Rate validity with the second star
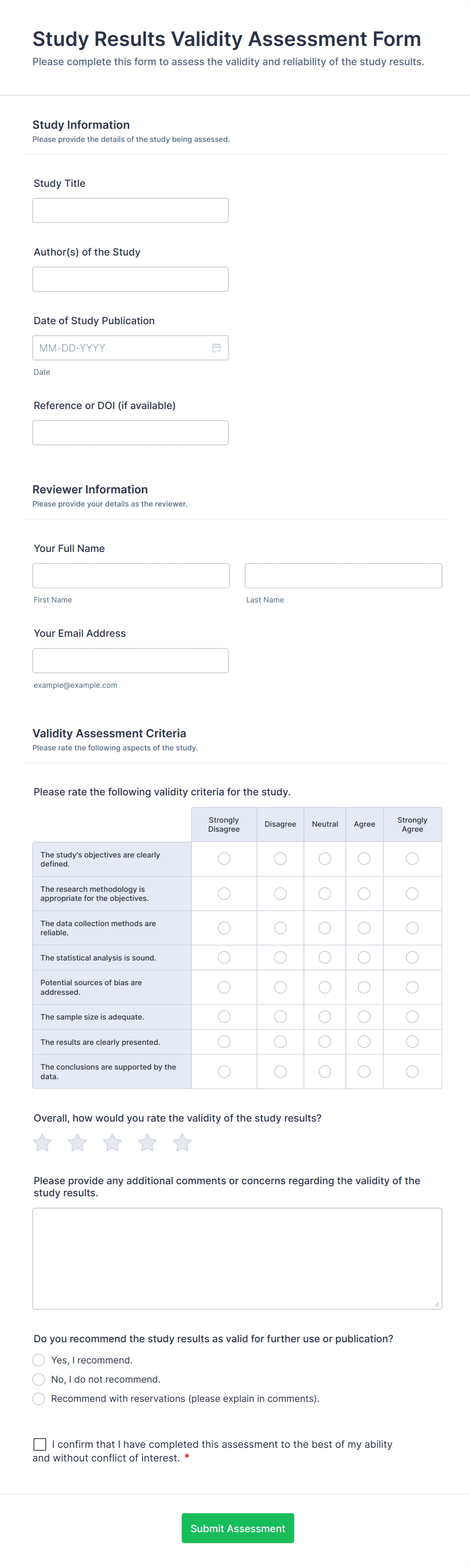Viewport: 470px width, 1568px height. [x=77, y=1142]
